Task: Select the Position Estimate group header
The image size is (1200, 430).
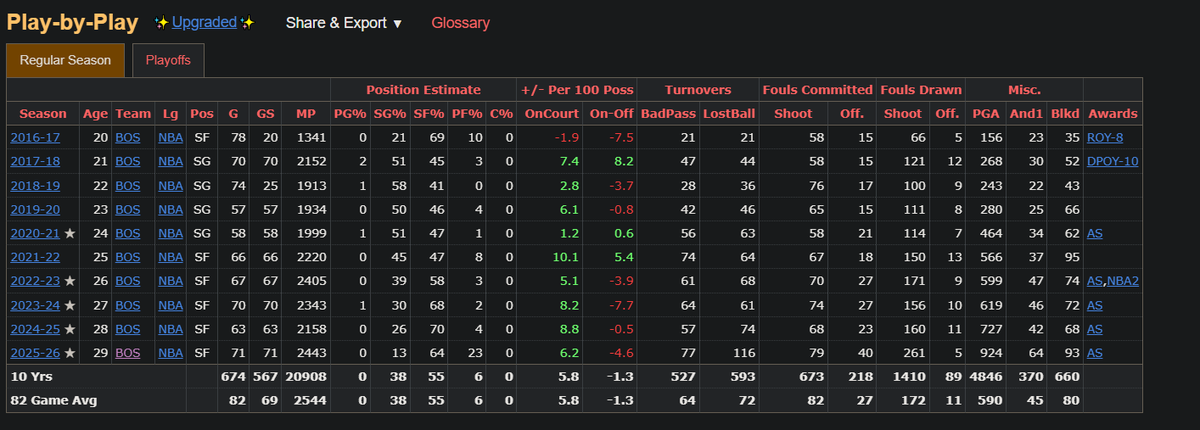Action: coord(423,89)
